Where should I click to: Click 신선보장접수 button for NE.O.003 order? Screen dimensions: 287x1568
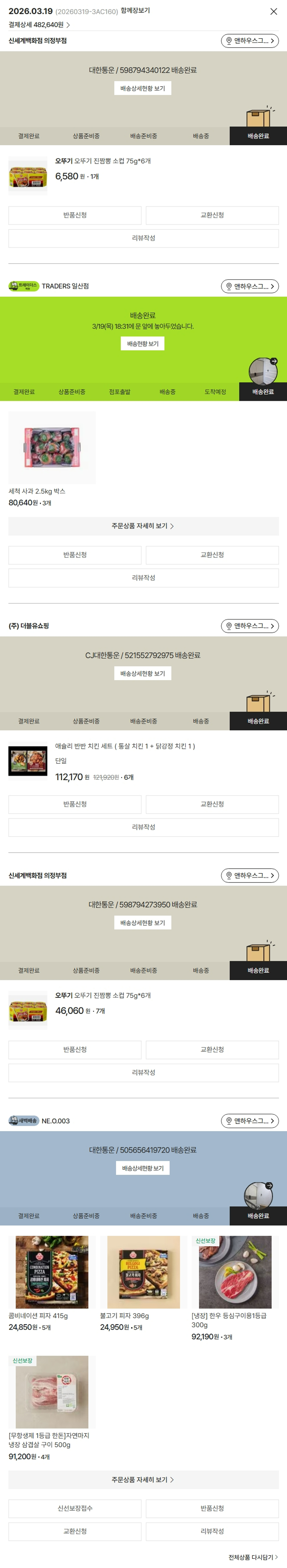pyautogui.click(x=75, y=1508)
